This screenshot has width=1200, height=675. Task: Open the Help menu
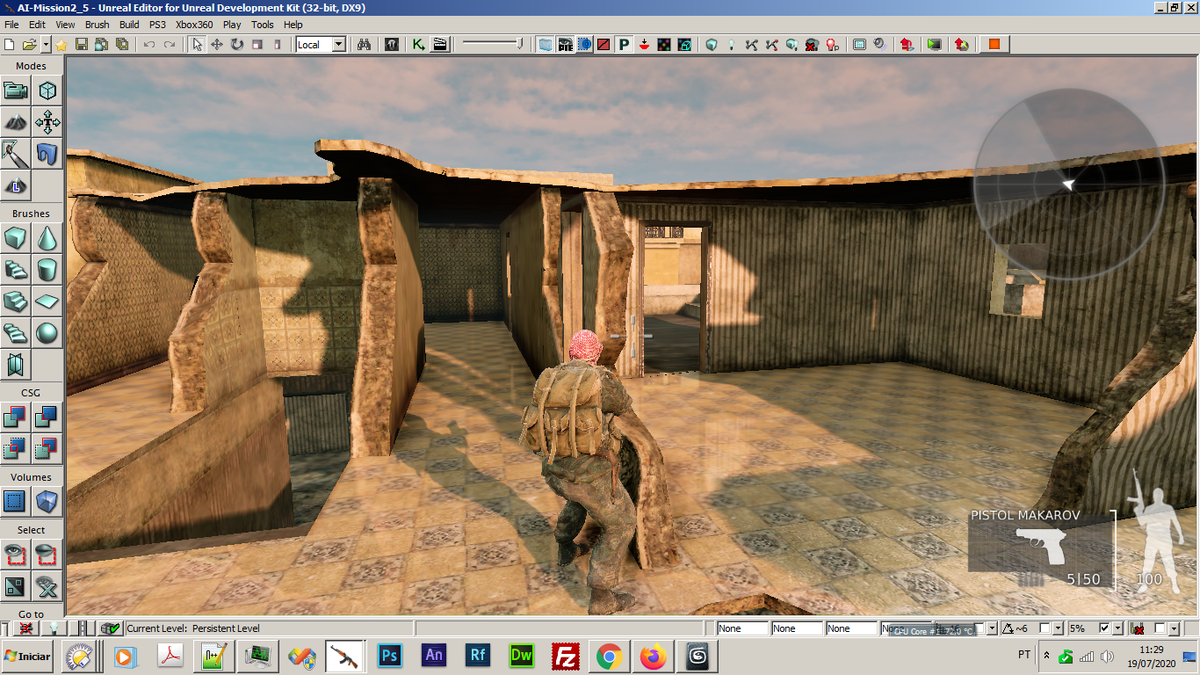(293, 24)
